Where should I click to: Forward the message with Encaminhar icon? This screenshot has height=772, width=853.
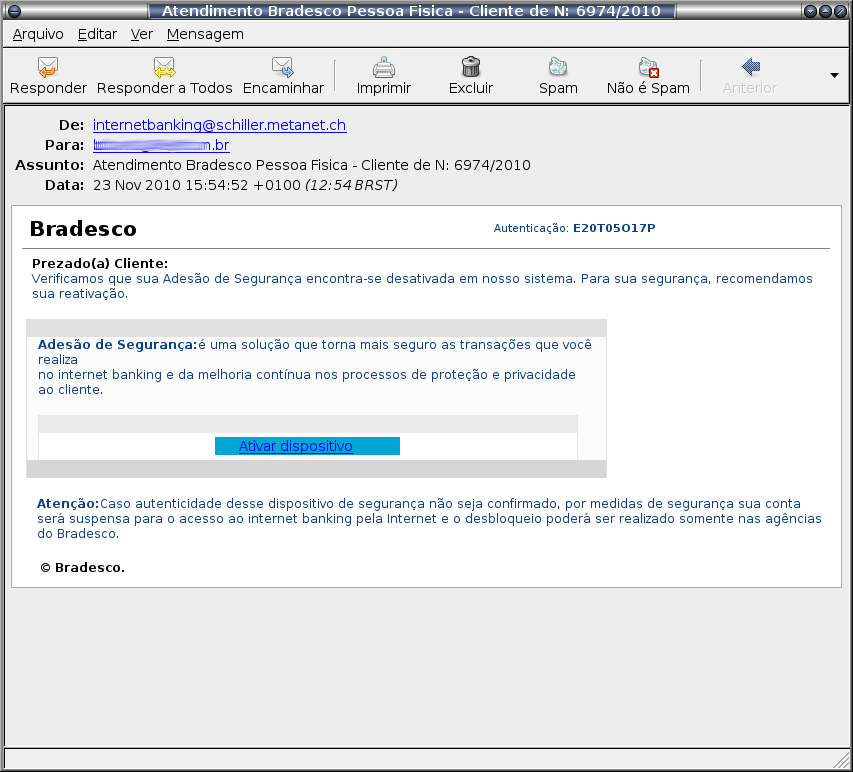[x=283, y=67]
